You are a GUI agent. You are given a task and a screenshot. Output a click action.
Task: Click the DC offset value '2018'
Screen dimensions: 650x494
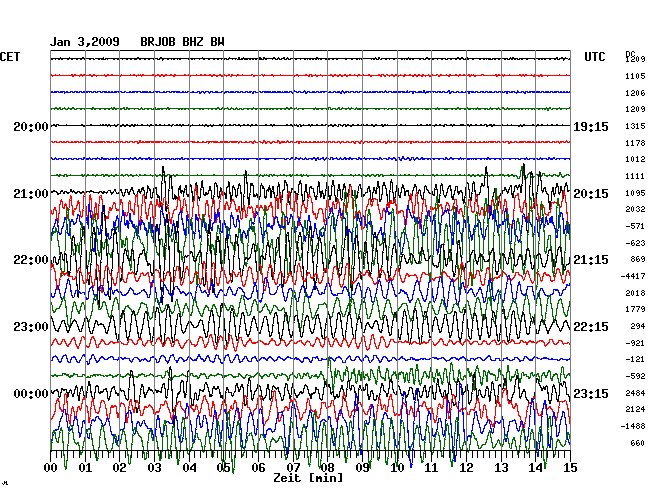635,293
